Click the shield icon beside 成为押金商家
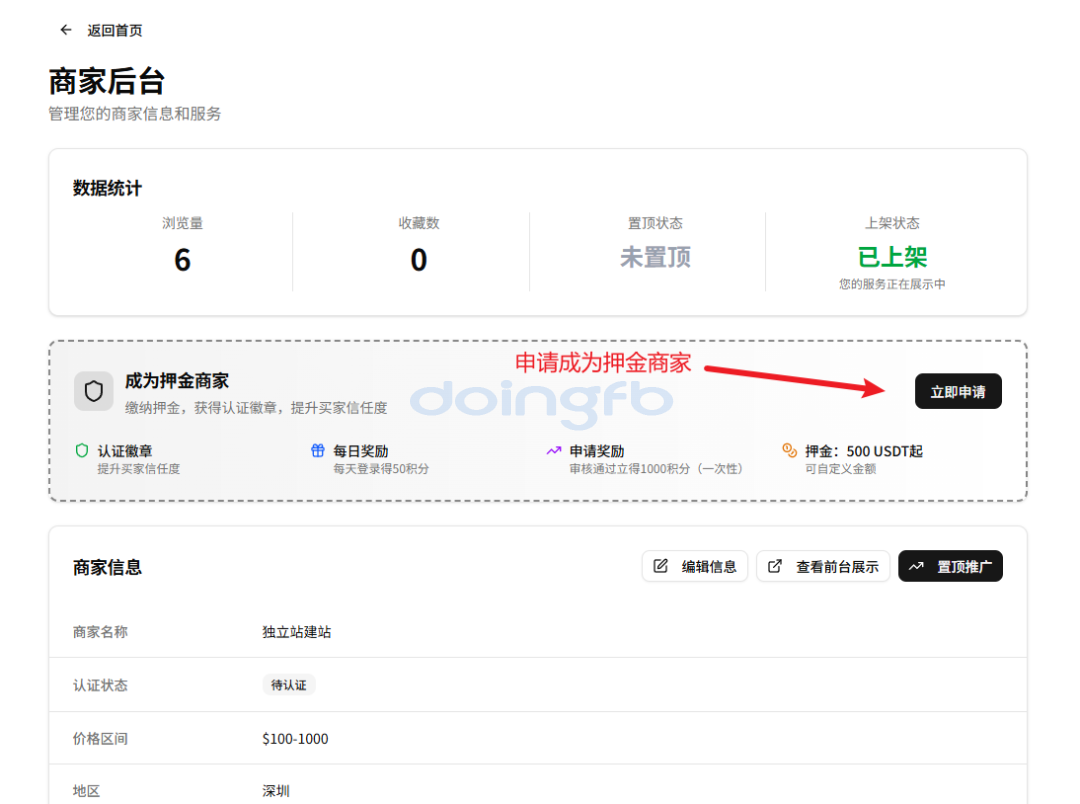This screenshot has width=1080, height=804. coord(94,391)
